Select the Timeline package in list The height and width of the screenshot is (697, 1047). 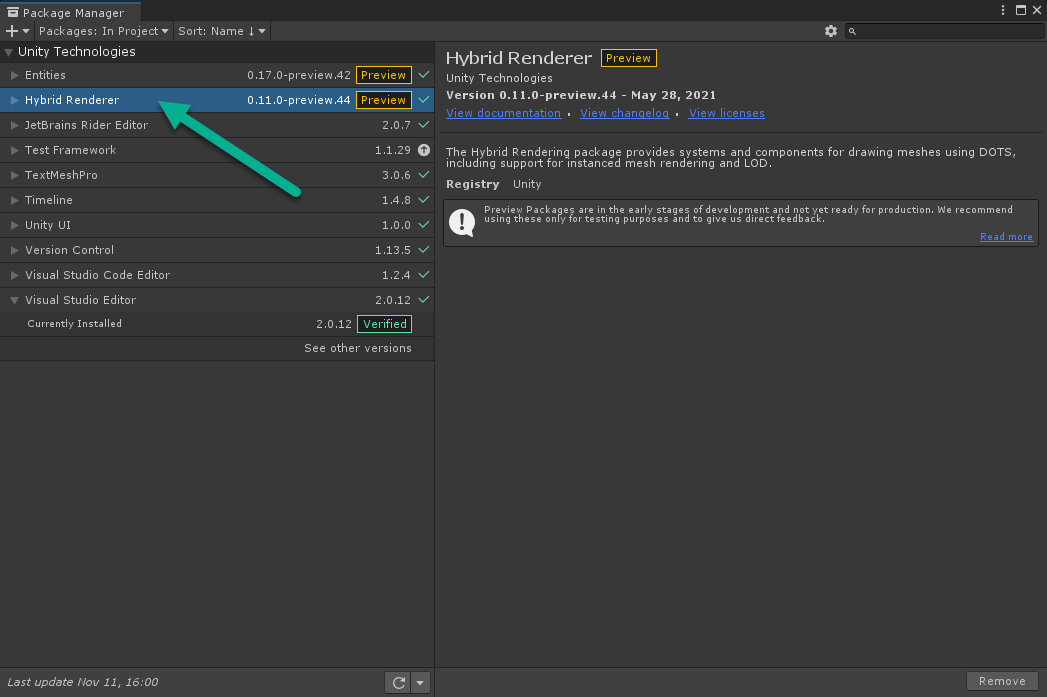point(49,200)
